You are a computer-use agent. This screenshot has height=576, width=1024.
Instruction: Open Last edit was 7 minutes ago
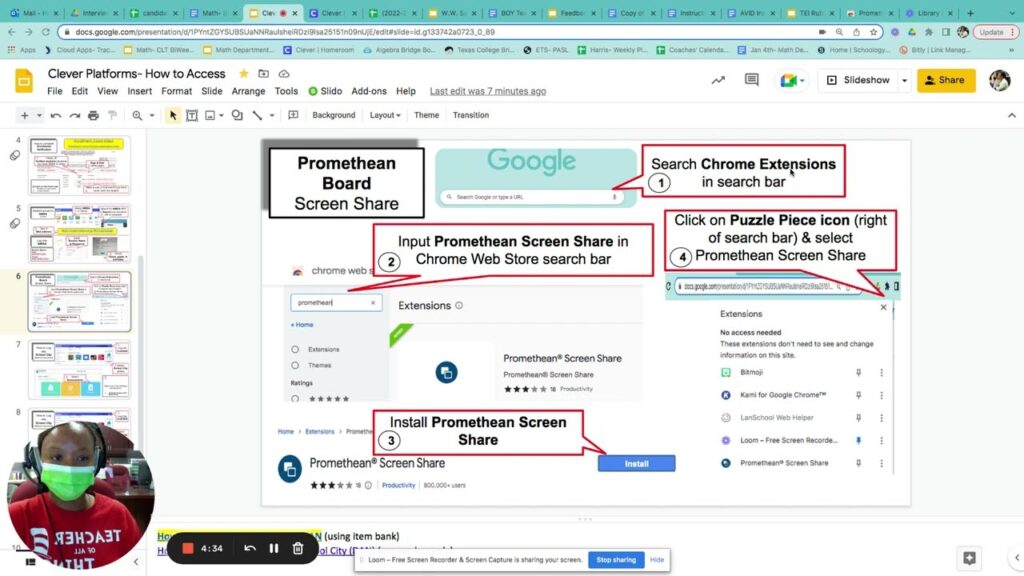point(488,91)
